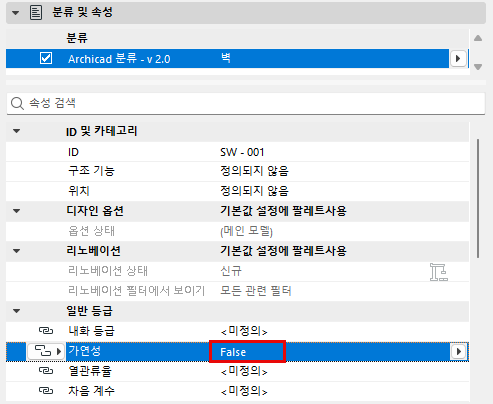
Task: Click the 속성 검색 search field
Action: point(246,103)
